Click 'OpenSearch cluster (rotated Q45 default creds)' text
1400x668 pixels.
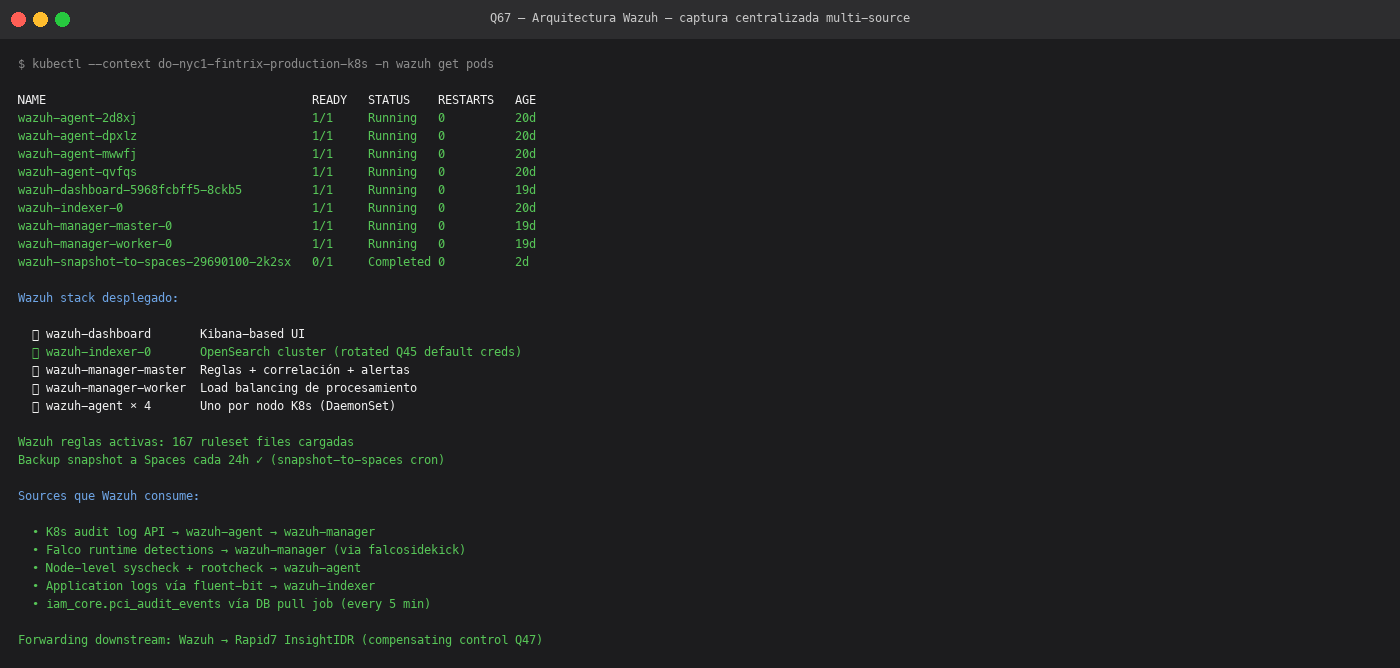coord(361,352)
